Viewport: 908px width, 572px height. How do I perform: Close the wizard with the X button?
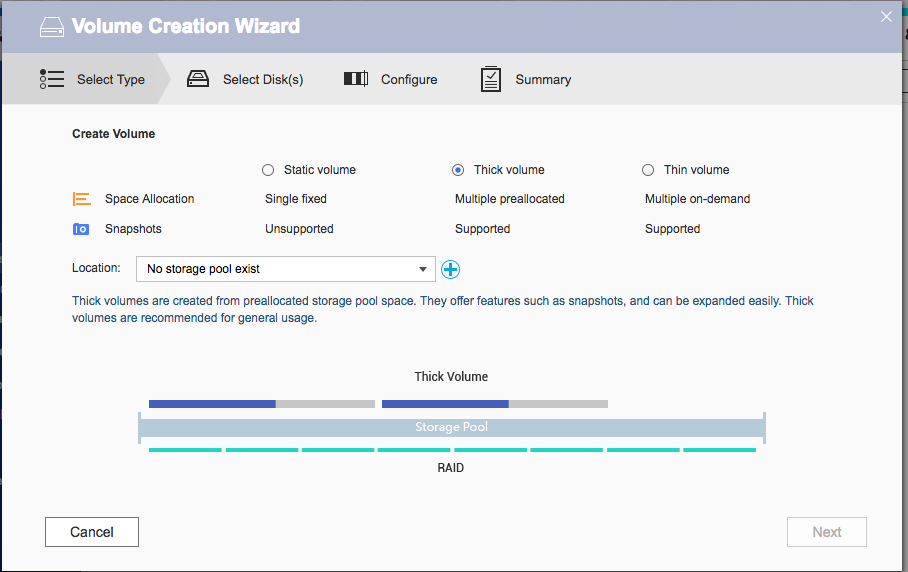pyautogui.click(x=885, y=16)
